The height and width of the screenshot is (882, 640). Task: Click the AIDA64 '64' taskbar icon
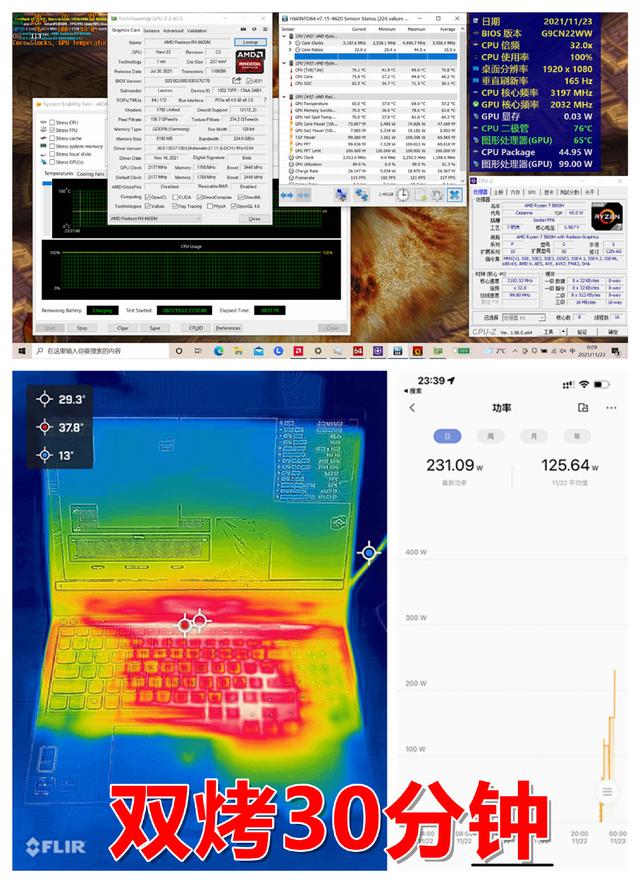[358, 351]
